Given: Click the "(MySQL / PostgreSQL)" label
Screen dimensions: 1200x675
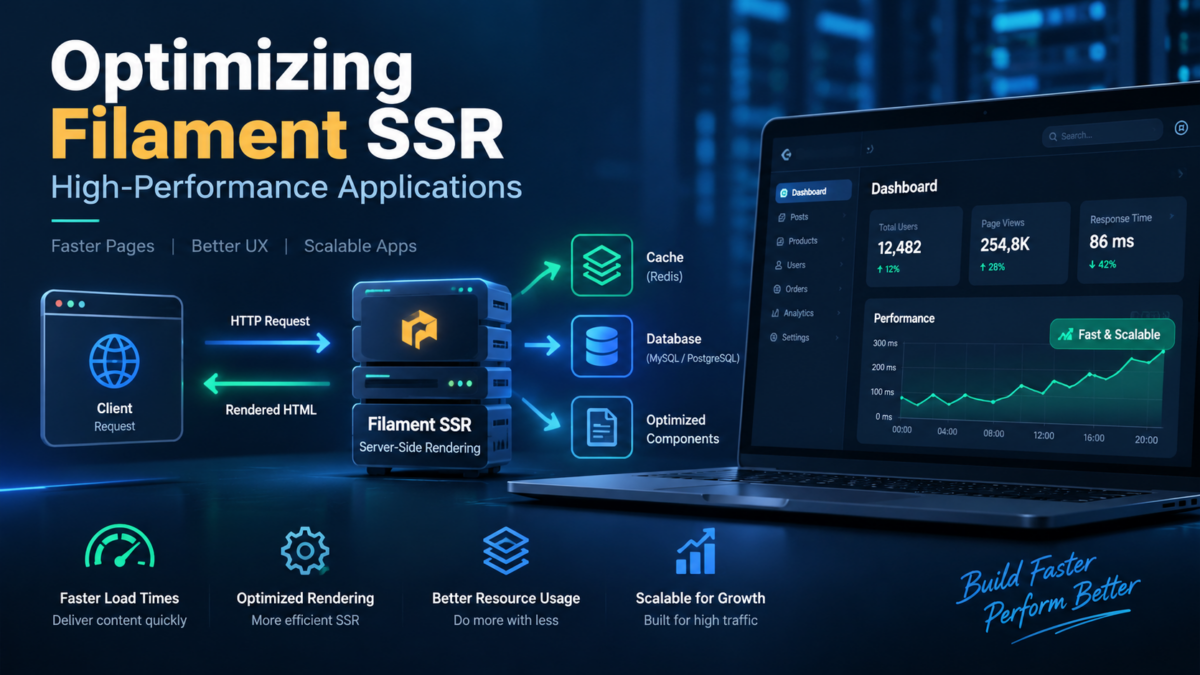Looking at the screenshot, I should [693, 357].
